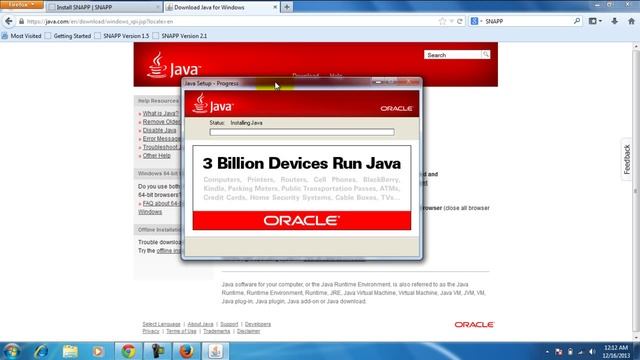The height and width of the screenshot is (360, 640).
Task: Open the Most Visited bookmarks folder
Action: [x=21, y=36]
